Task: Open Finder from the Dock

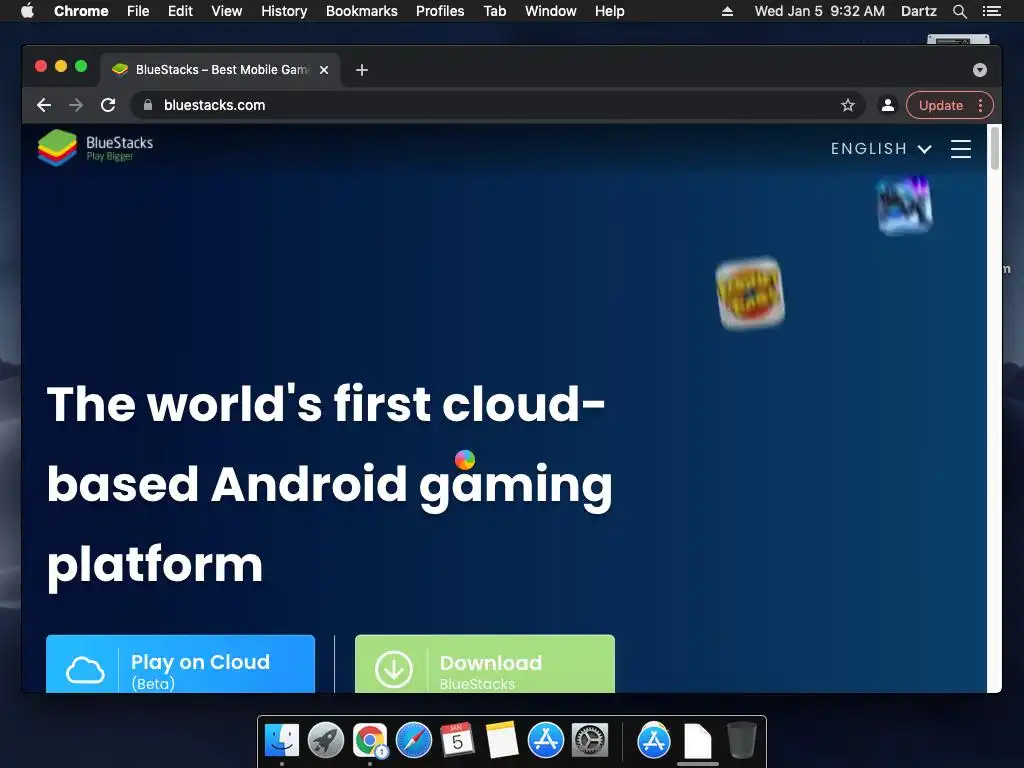Action: [x=281, y=740]
